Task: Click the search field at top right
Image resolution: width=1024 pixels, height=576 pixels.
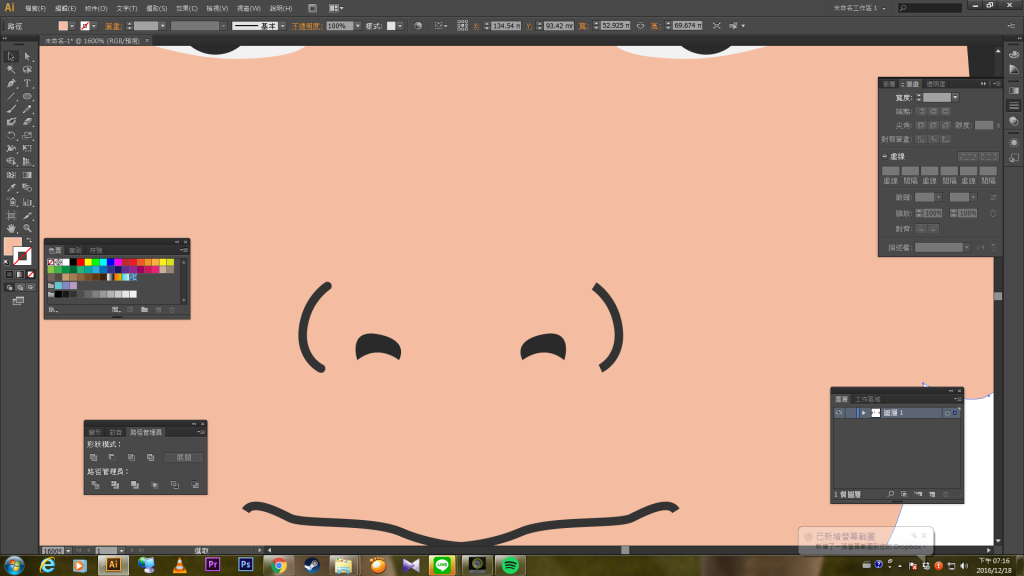Action: tap(930, 8)
